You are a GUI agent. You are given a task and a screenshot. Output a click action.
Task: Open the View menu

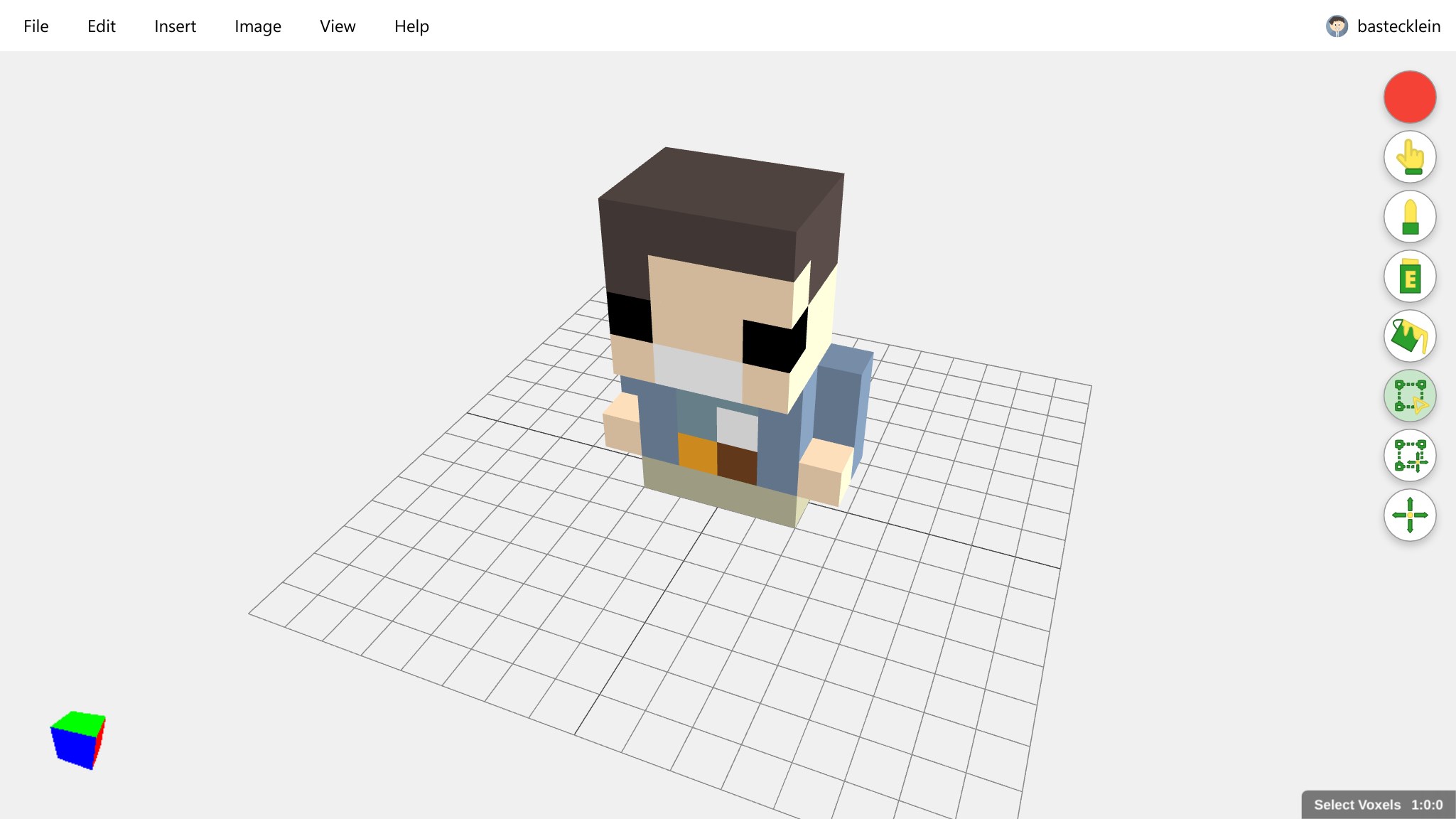337,26
